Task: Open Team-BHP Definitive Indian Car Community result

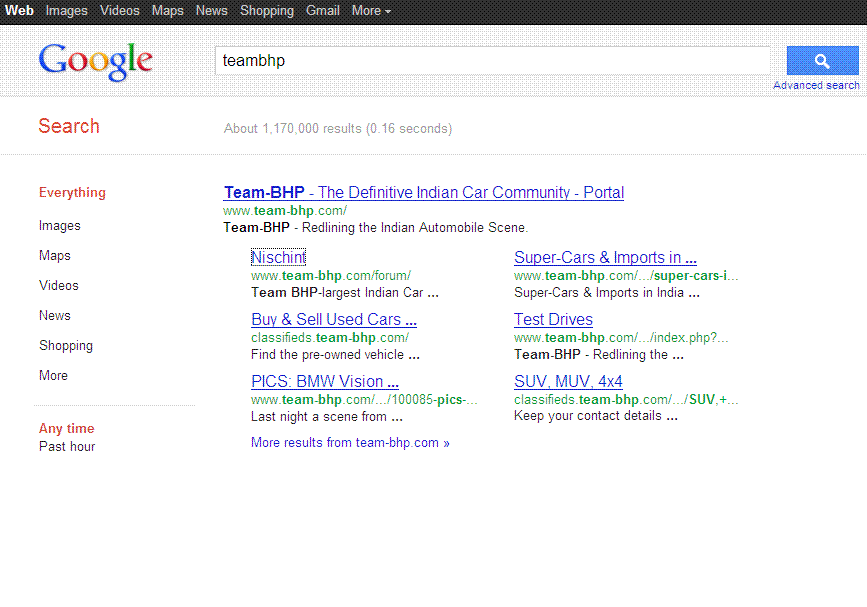Action: 424,192
